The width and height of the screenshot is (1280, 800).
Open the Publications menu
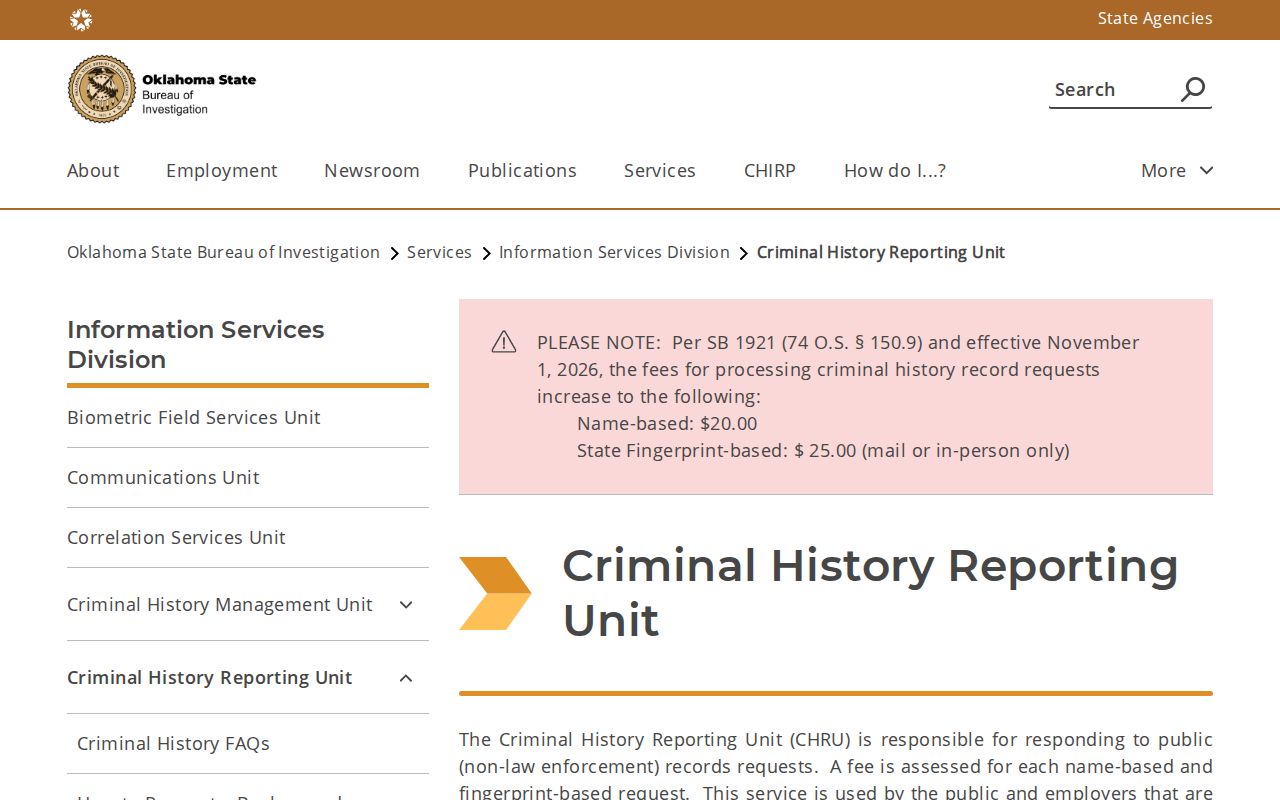522,170
